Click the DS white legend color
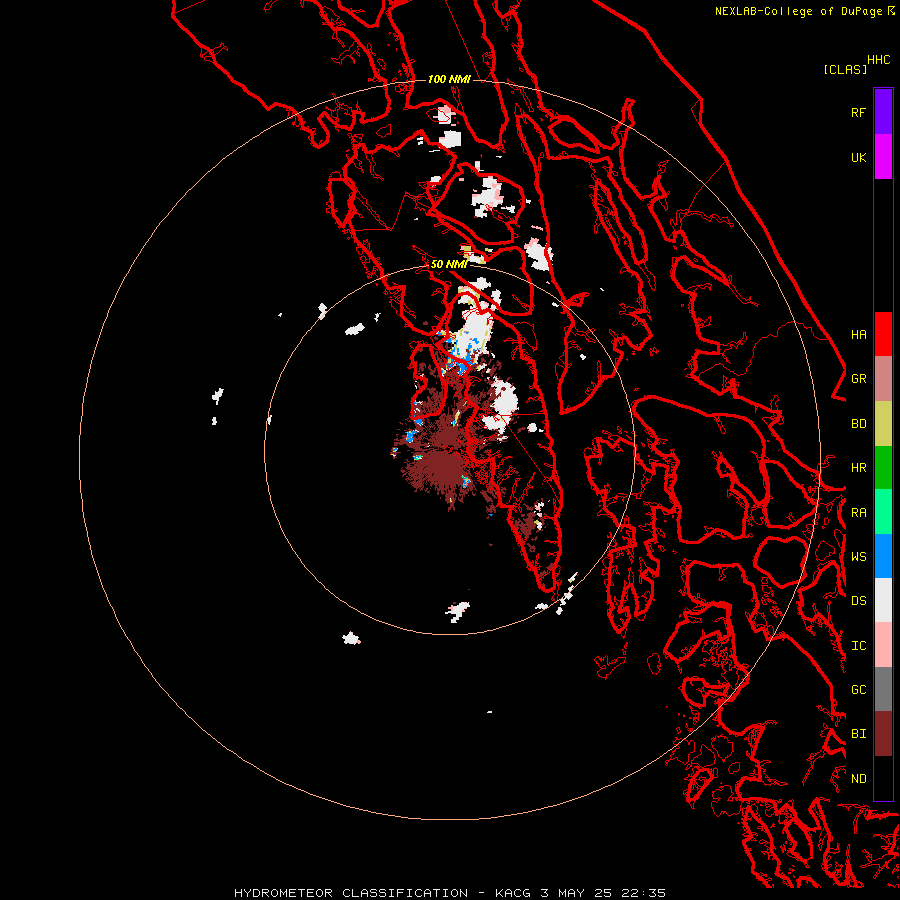This screenshot has width=900, height=900. point(883,600)
